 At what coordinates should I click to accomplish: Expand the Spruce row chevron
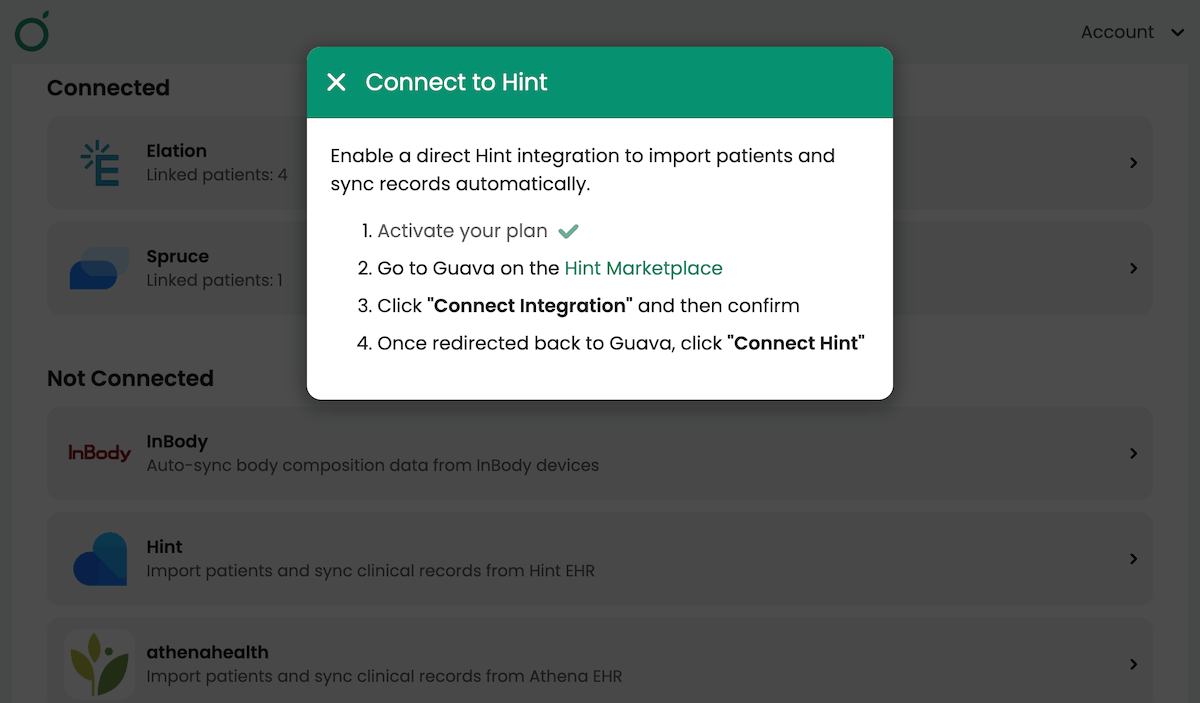tap(1133, 268)
